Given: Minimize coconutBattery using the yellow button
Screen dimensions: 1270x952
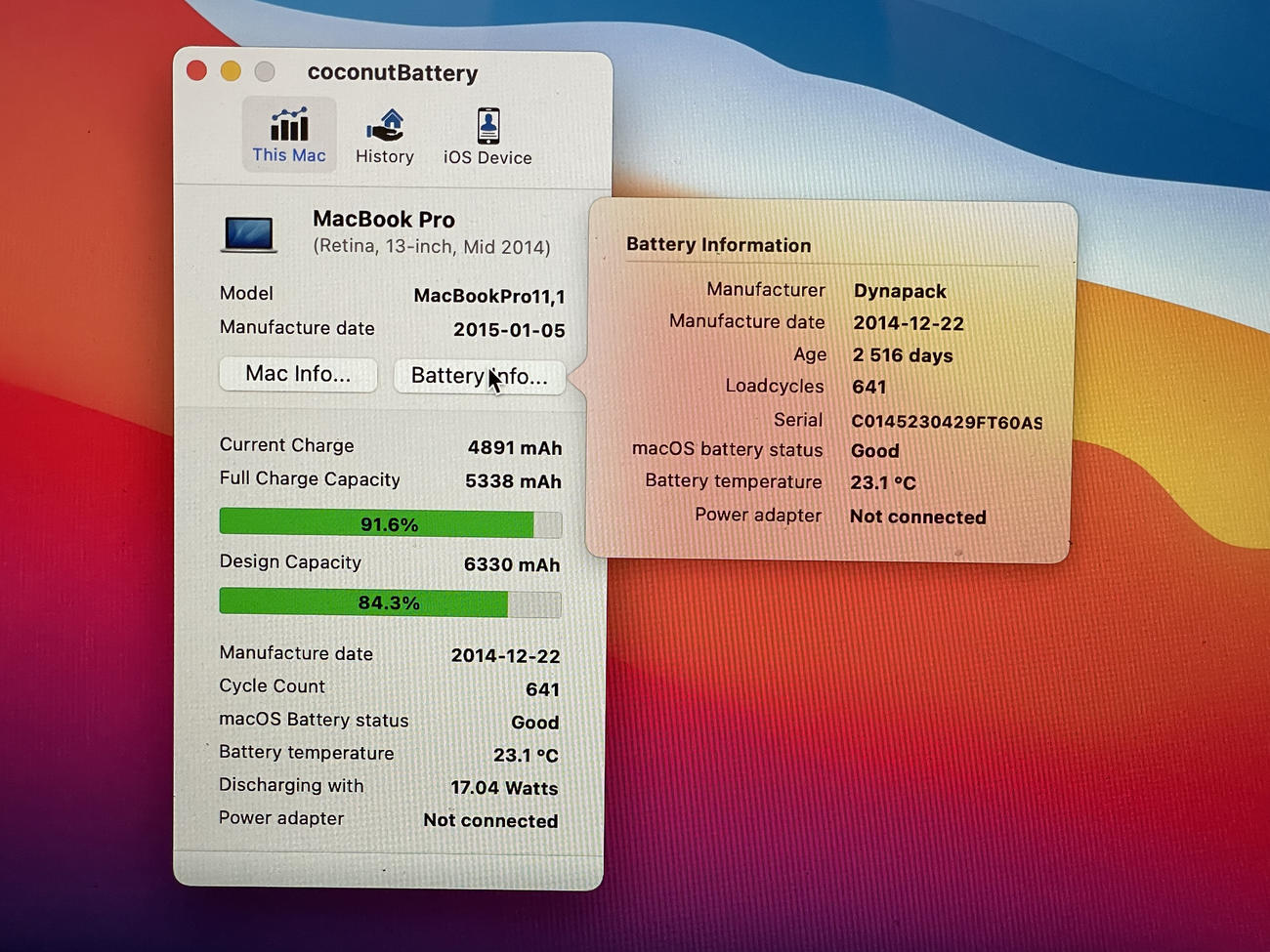Looking at the screenshot, I should click(231, 71).
